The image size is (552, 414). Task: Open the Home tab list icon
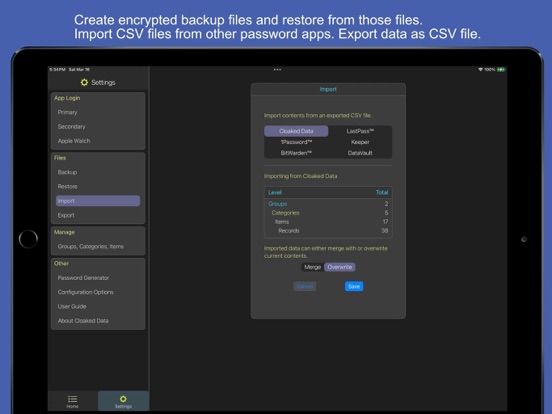tap(73, 399)
